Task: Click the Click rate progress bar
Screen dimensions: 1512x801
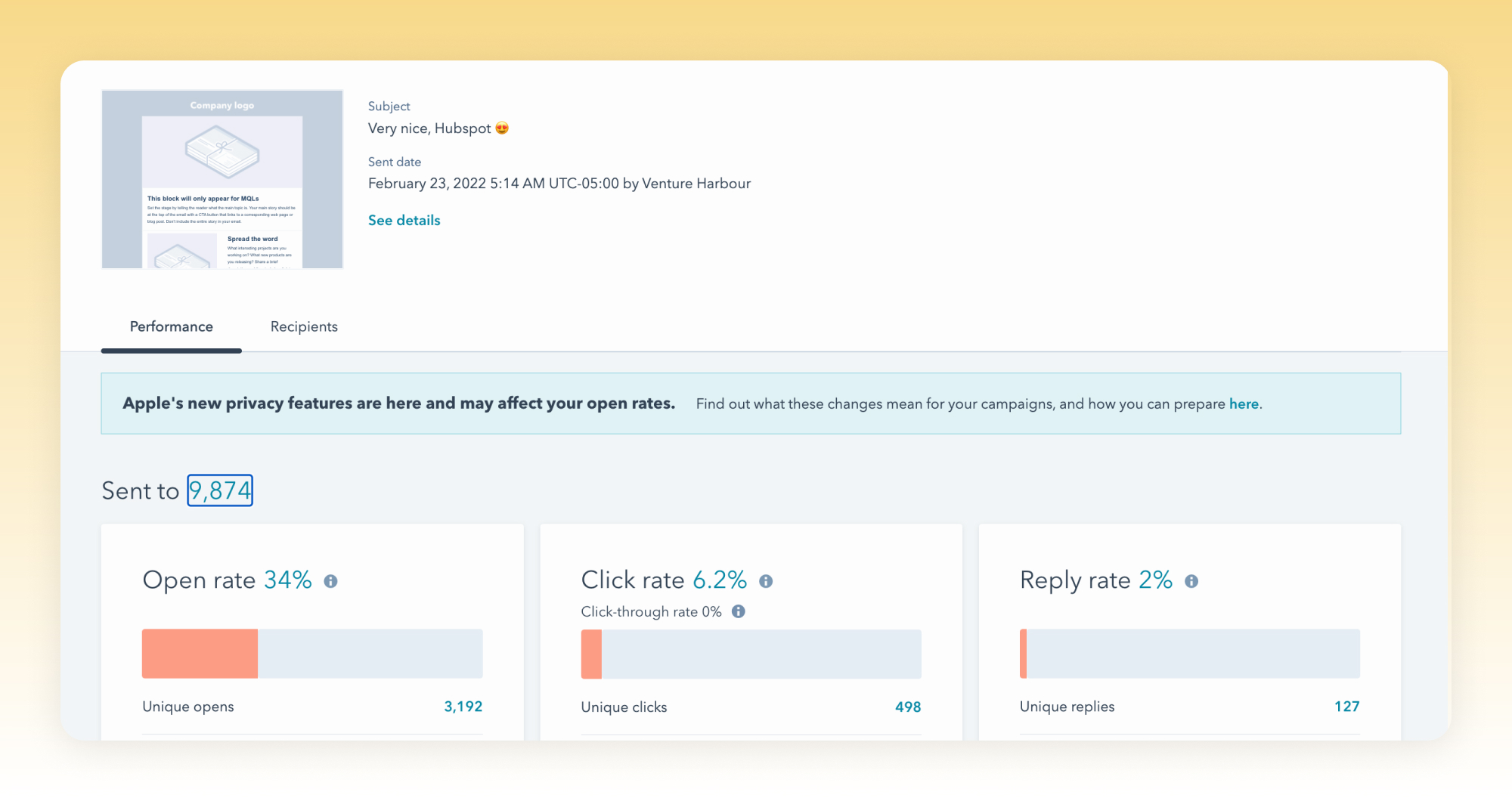Action: 751,654
